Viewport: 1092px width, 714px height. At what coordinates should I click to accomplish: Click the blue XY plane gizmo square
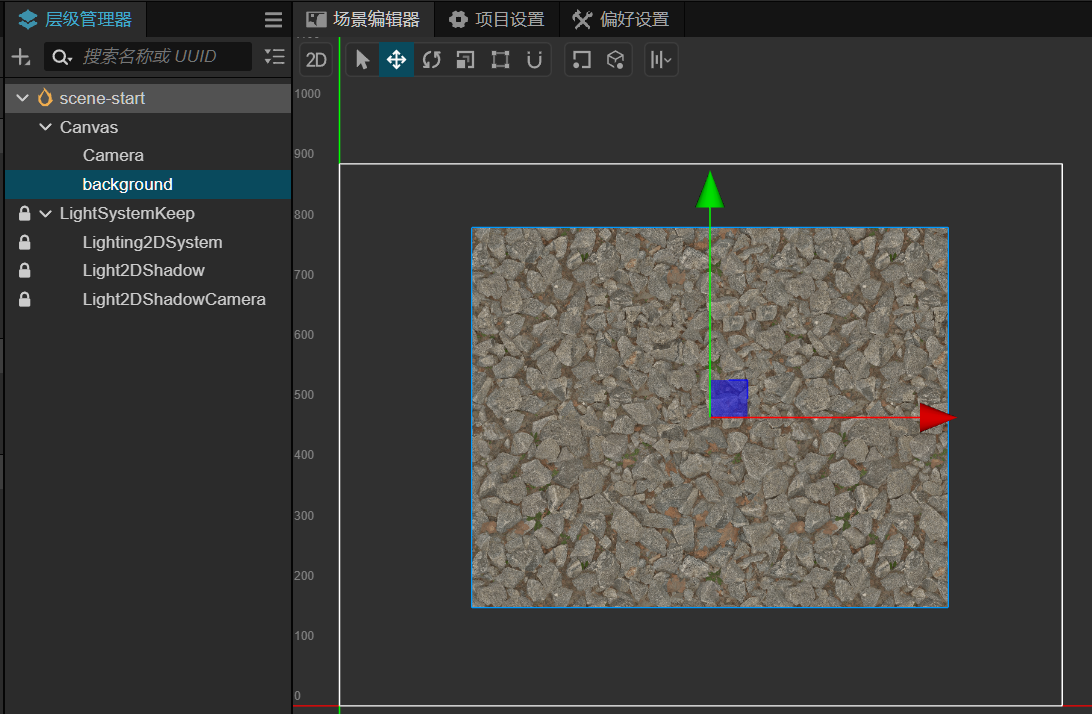click(729, 398)
